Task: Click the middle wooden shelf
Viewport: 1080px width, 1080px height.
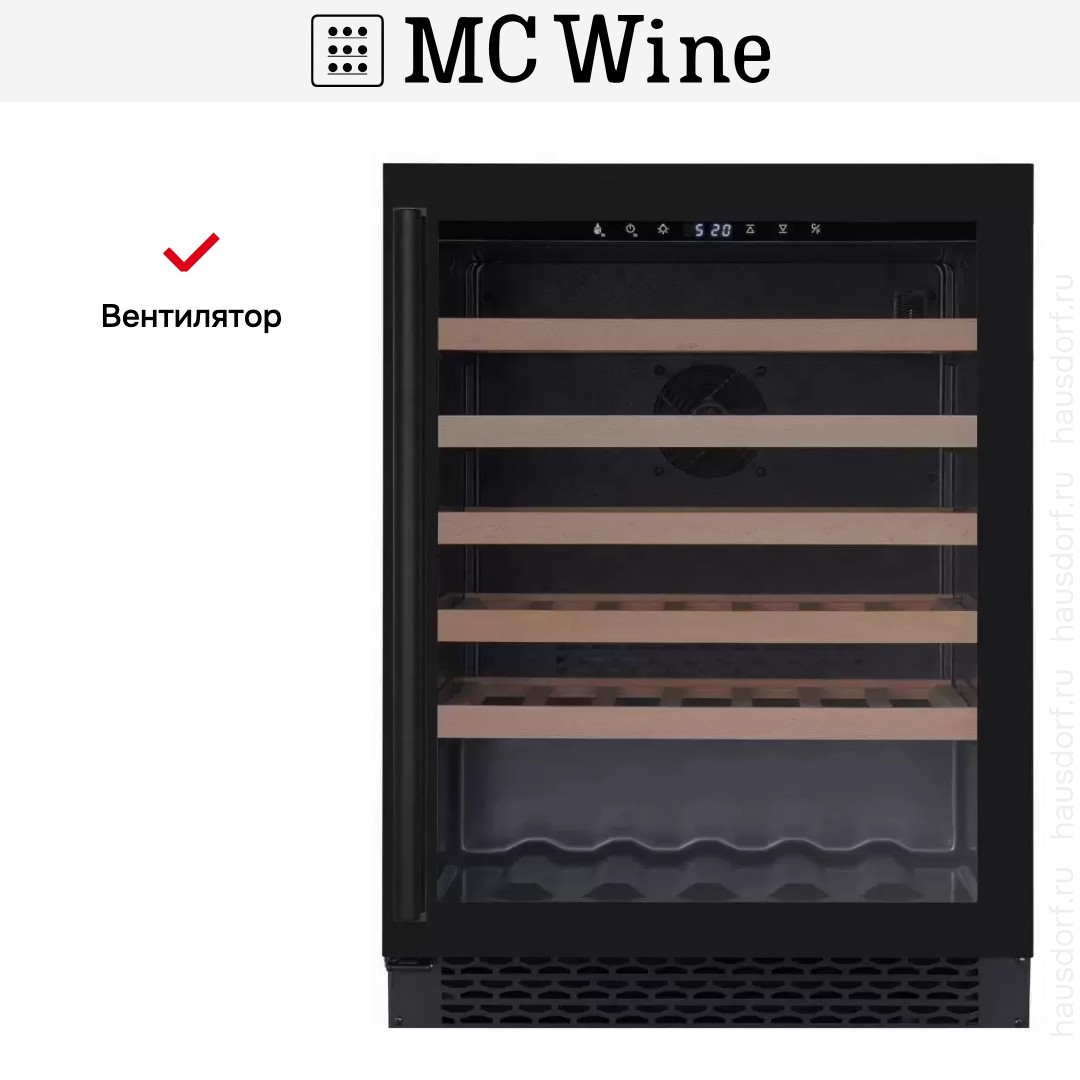Action: coord(707,528)
